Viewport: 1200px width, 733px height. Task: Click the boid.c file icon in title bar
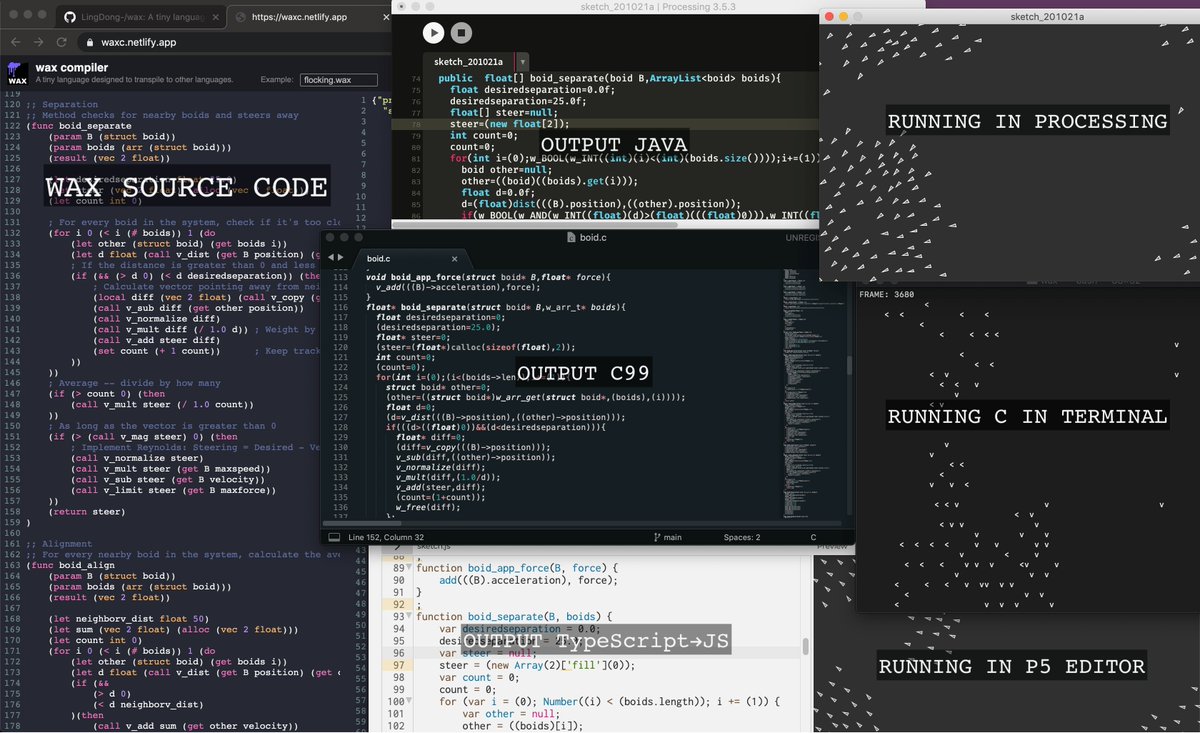pyautogui.click(x=570, y=238)
